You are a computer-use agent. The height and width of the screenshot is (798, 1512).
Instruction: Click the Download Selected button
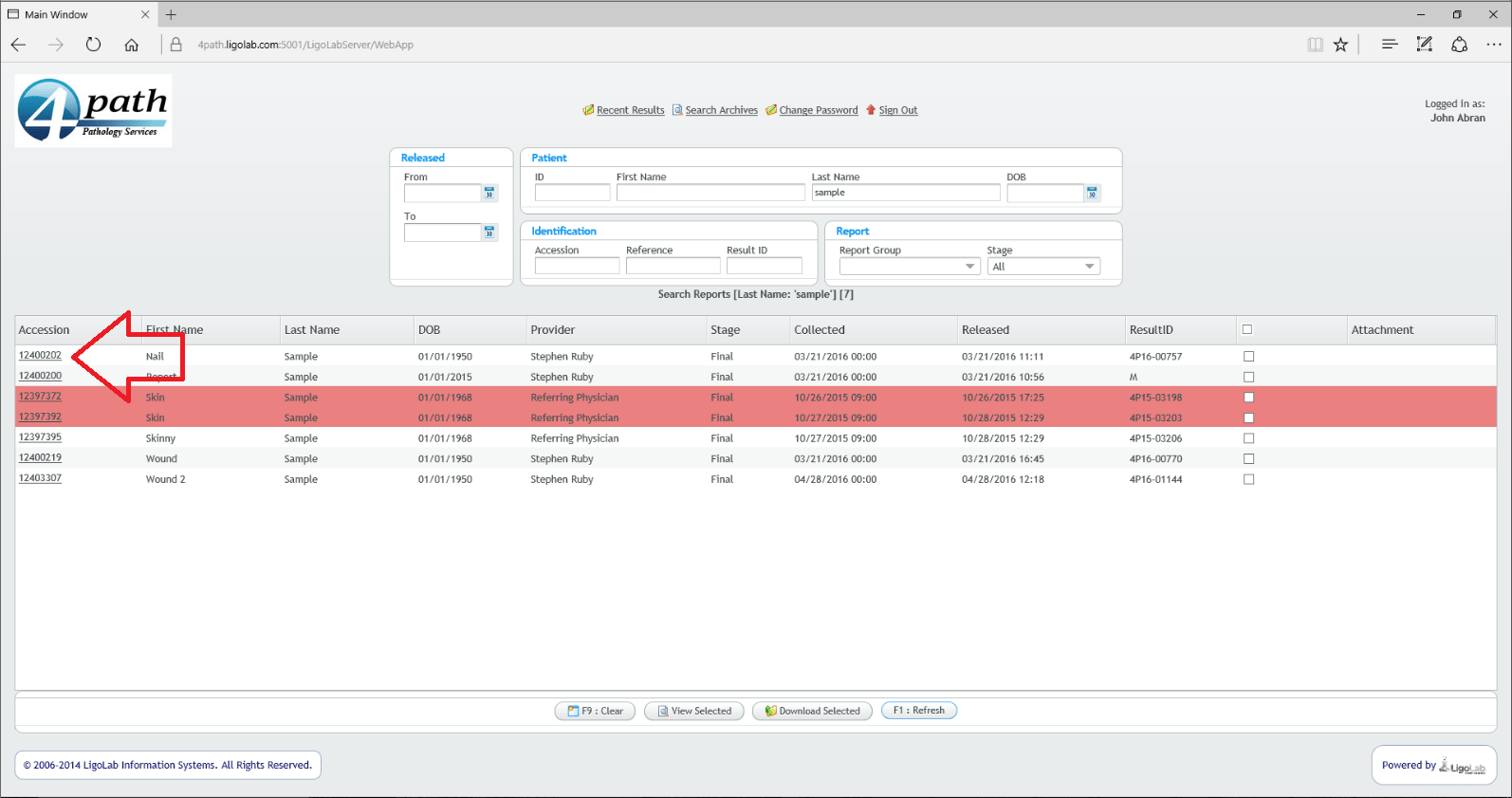[x=812, y=711]
